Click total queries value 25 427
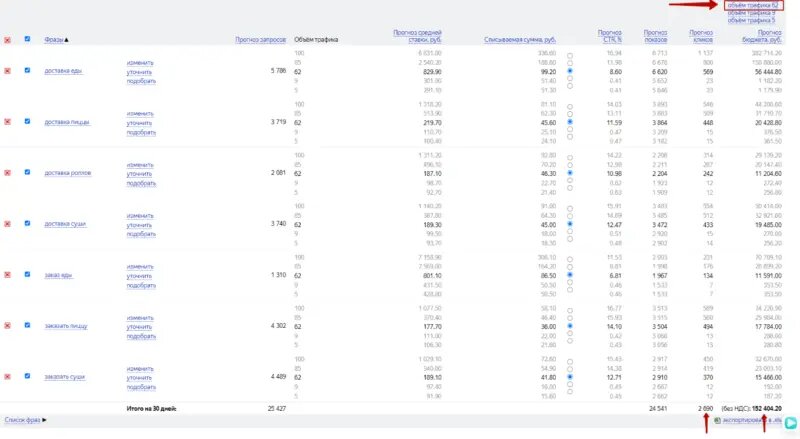This screenshot has width=800, height=439. (277, 409)
